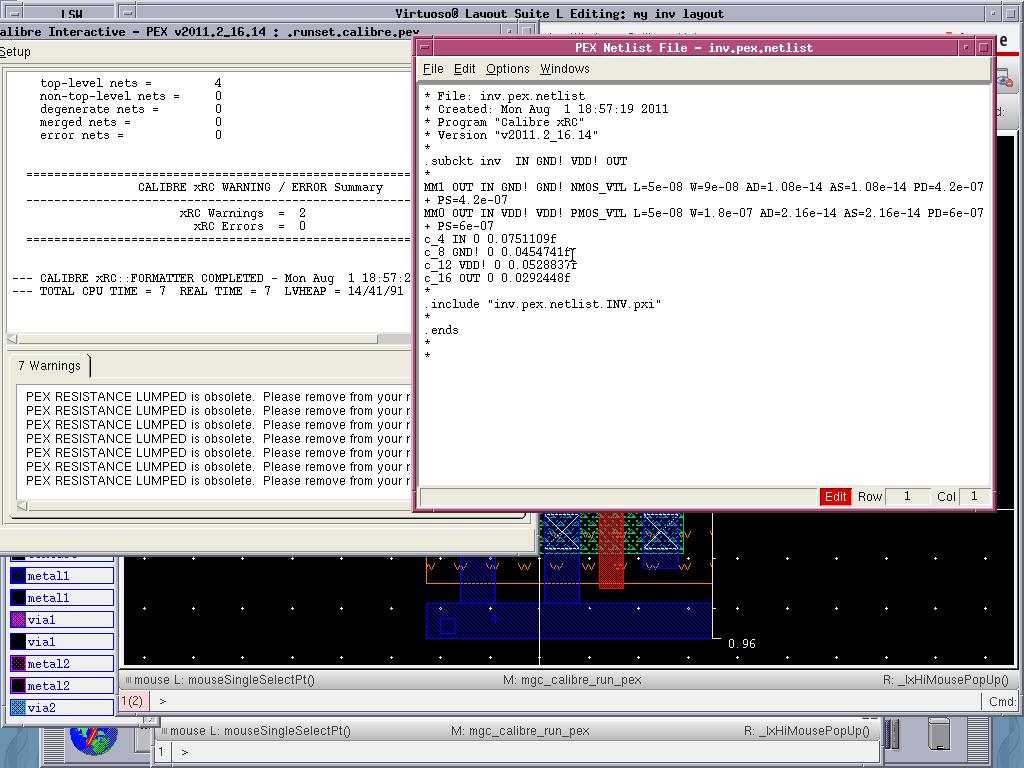Click capacitor line c_16 OUT 0 0.0292448f
Viewport: 1024px width, 768px height.
tap(497, 278)
